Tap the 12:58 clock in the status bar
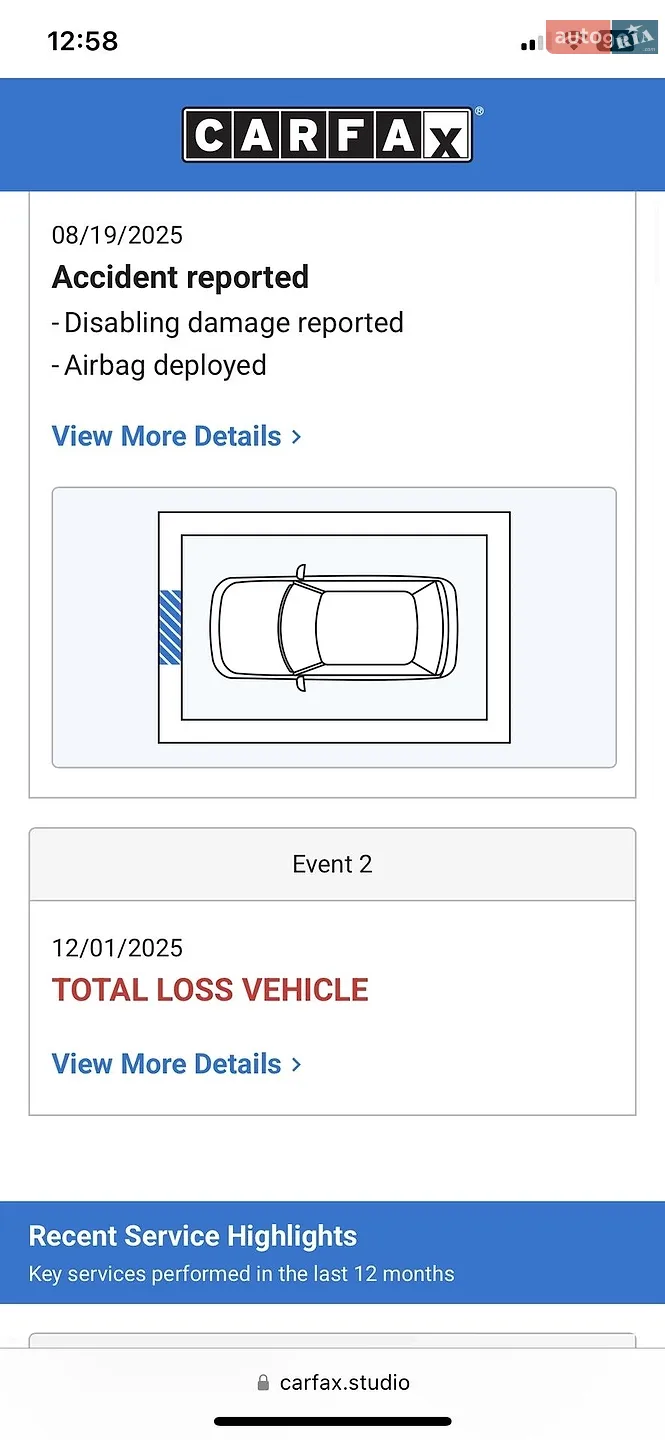Viewport: 665px width, 1440px height. pos(83,41)
